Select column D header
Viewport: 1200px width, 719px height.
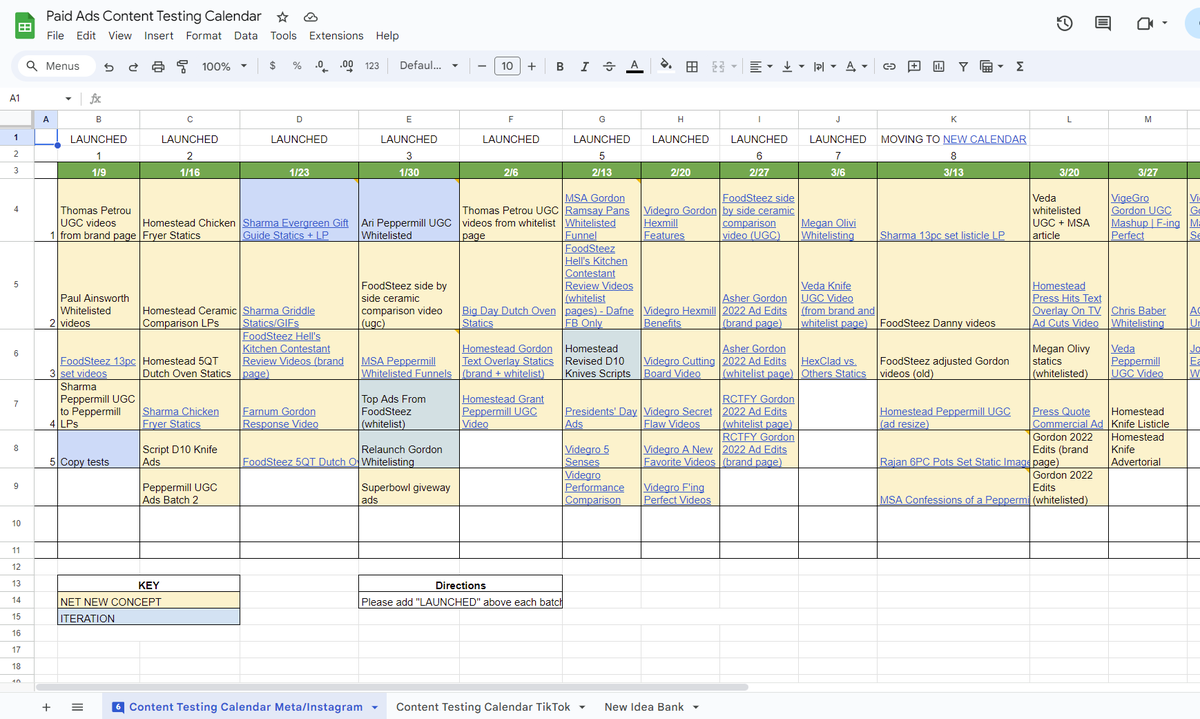coord(299,119)
